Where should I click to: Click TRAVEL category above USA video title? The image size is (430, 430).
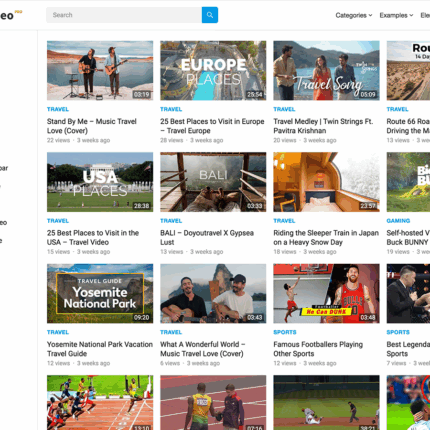pos(58,221)
